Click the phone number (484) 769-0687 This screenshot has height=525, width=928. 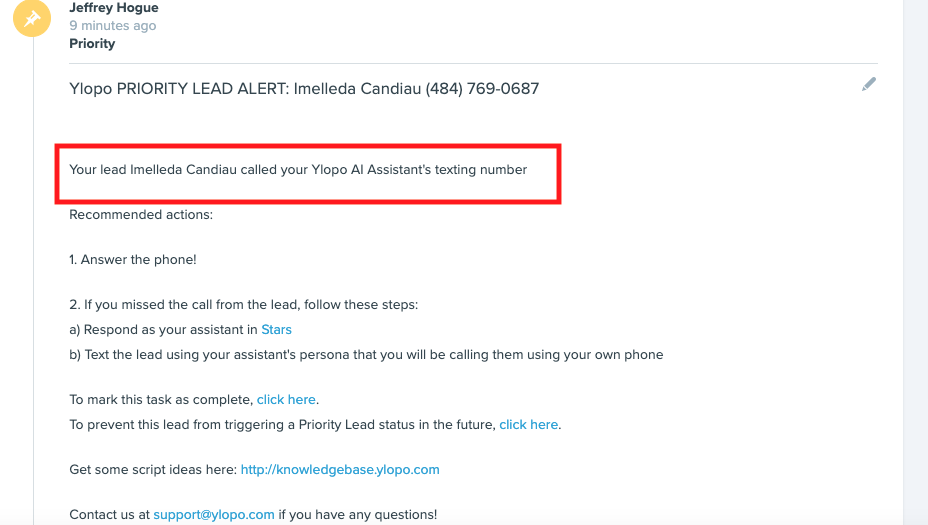tap(482, 88)
